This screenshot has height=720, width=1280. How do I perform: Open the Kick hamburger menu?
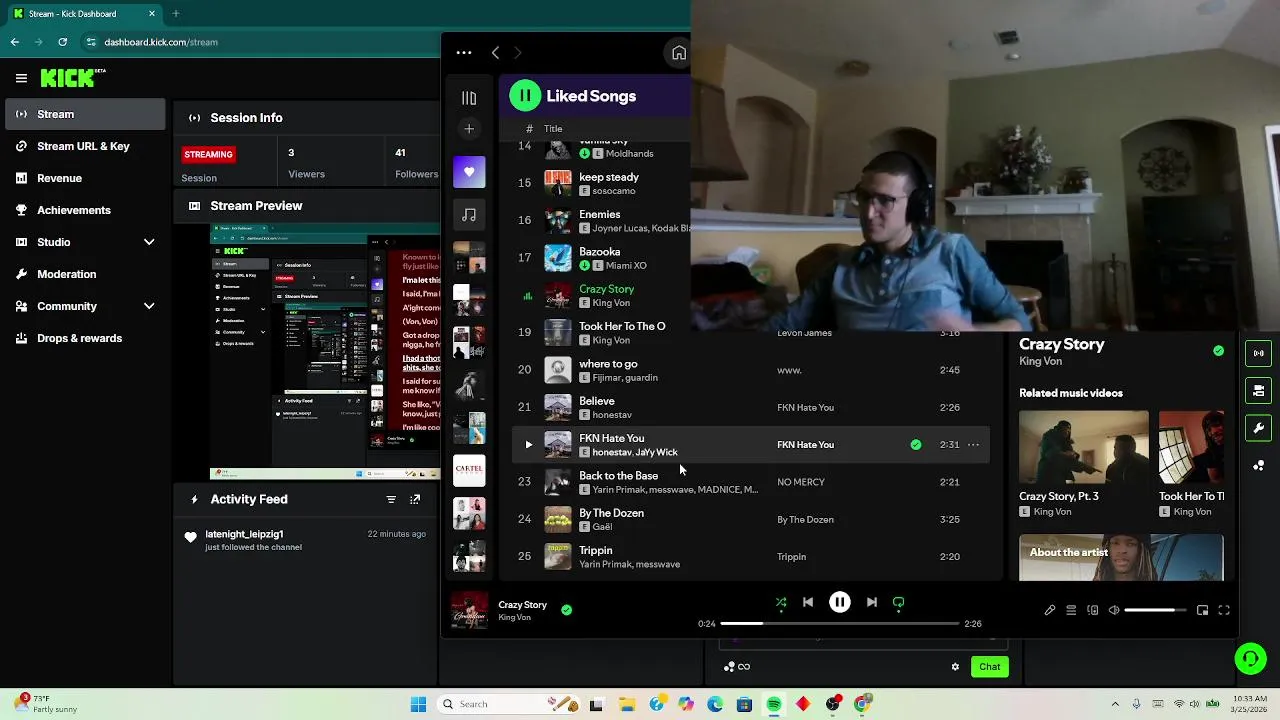21,78
